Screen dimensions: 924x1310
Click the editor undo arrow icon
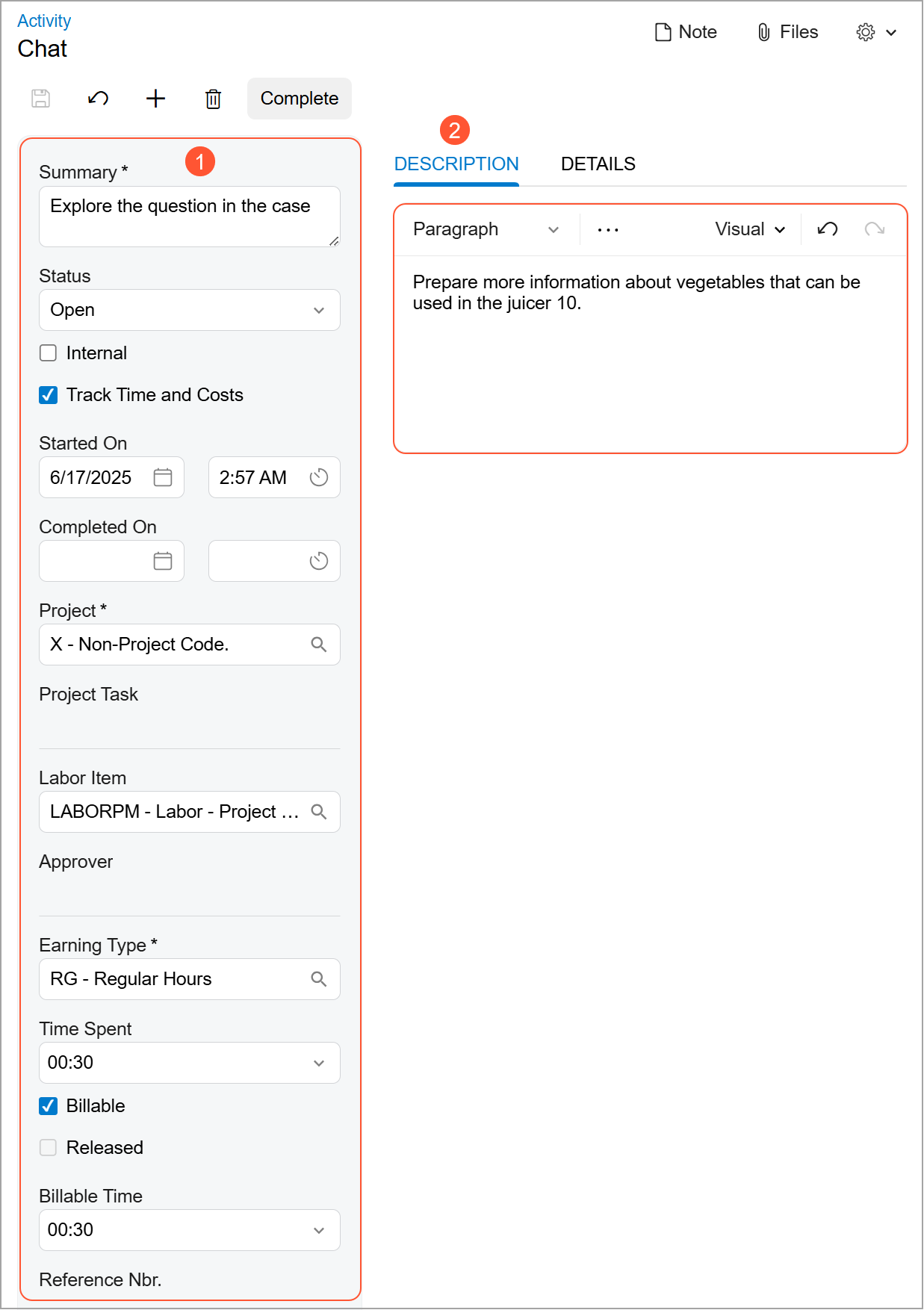(828, 229)
